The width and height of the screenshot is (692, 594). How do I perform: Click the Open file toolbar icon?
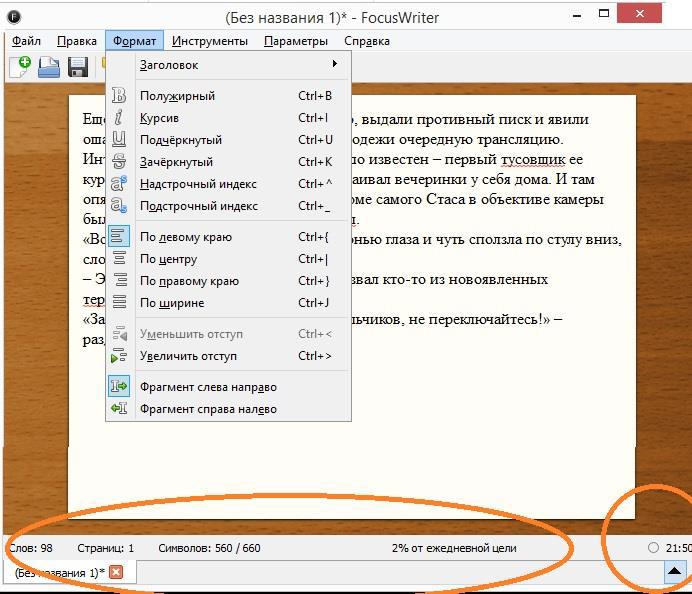click(49, 67)
